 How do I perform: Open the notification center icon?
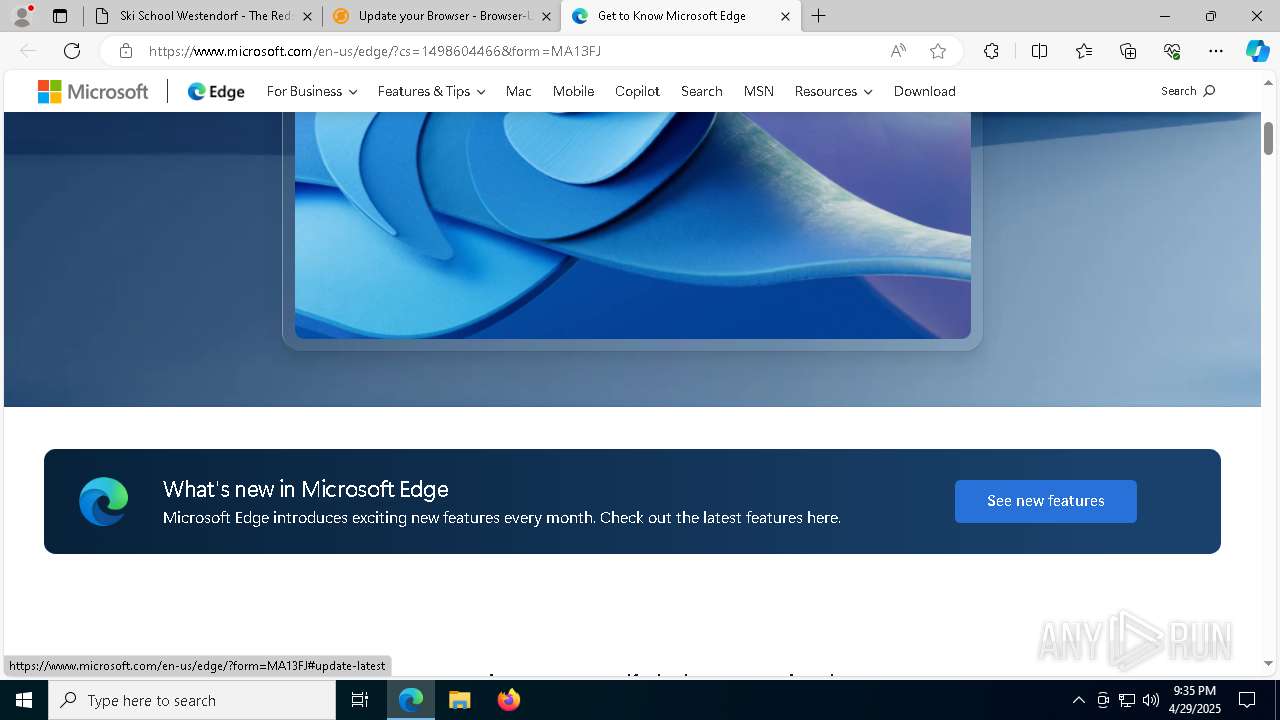click(x=1247, y=700)
